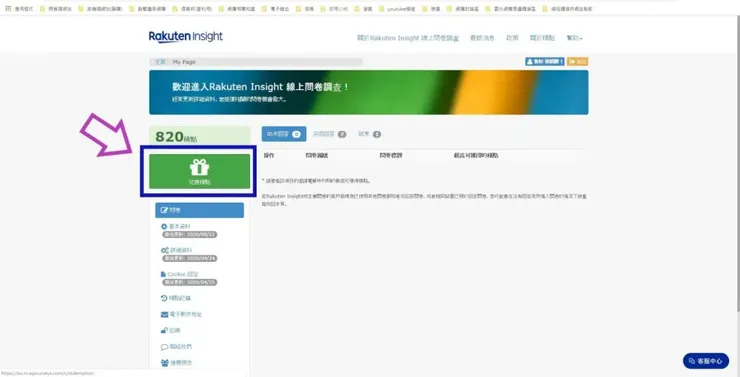Viewport: 740px width, 377px height.
Task: Open the 關於積點 navigation link
Action: 542,38
